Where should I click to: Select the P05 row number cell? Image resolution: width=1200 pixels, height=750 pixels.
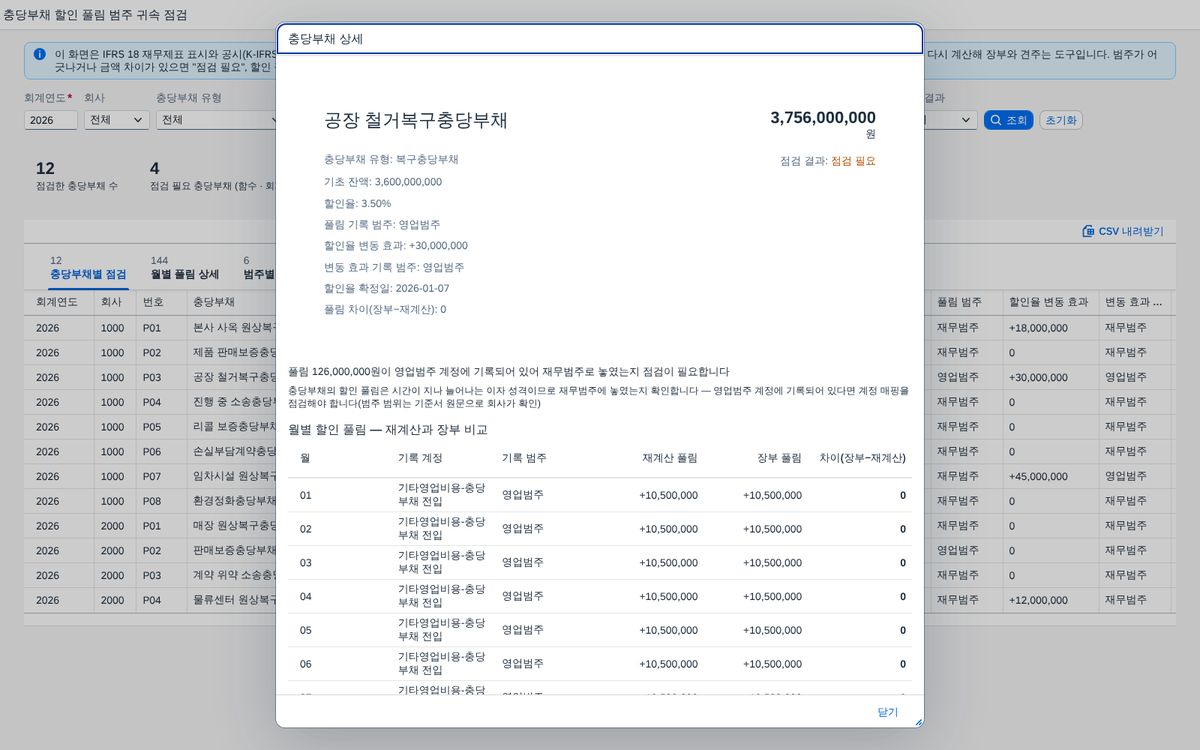[160, 427]
